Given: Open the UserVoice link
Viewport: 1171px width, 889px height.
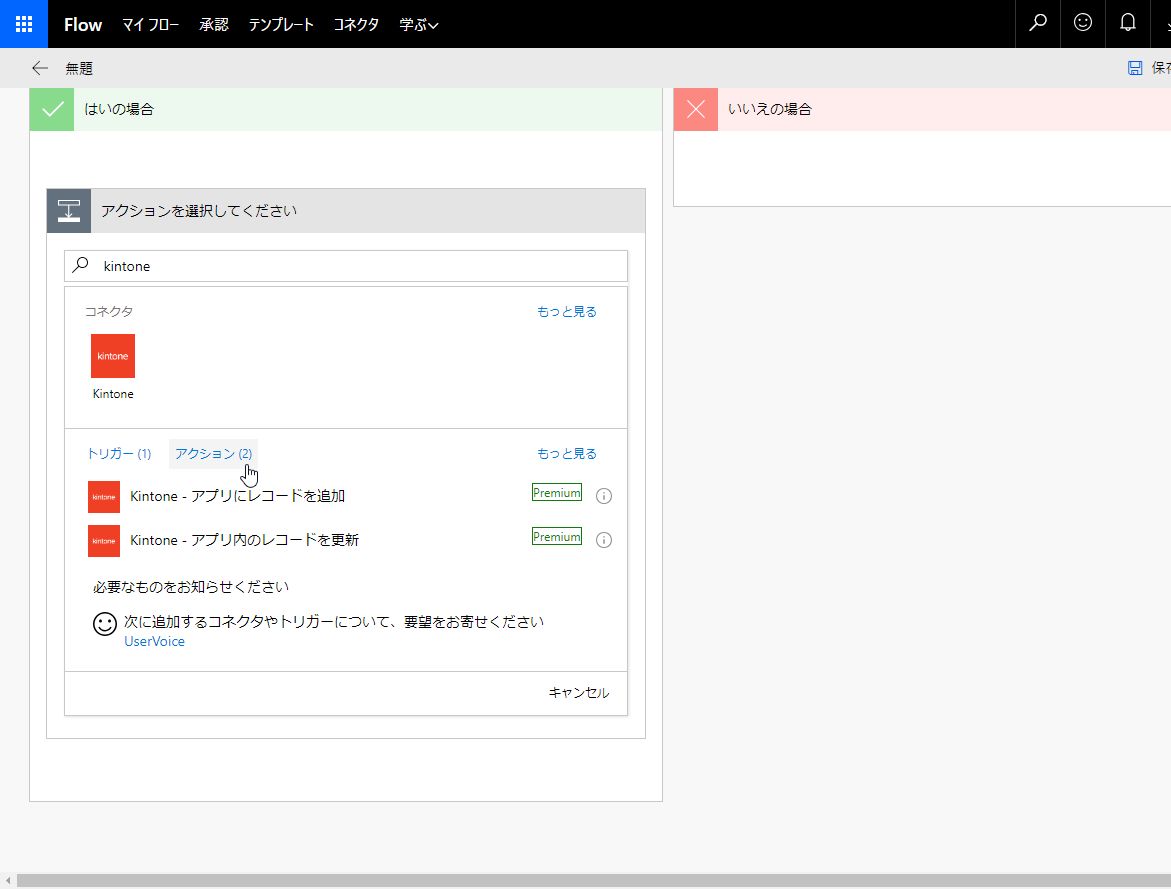Looking at the screenshot, I should (x=155, y=641).
